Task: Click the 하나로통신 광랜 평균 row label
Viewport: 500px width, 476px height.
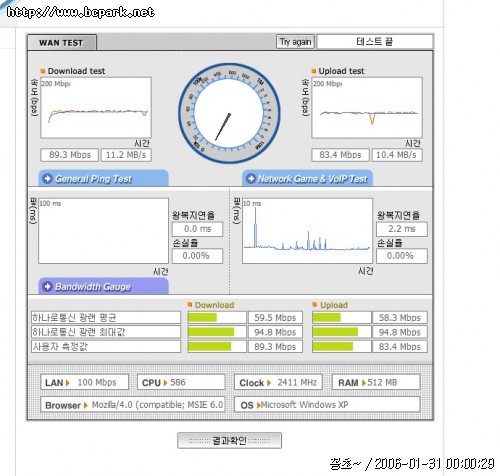Action: [x=106, y=318]
